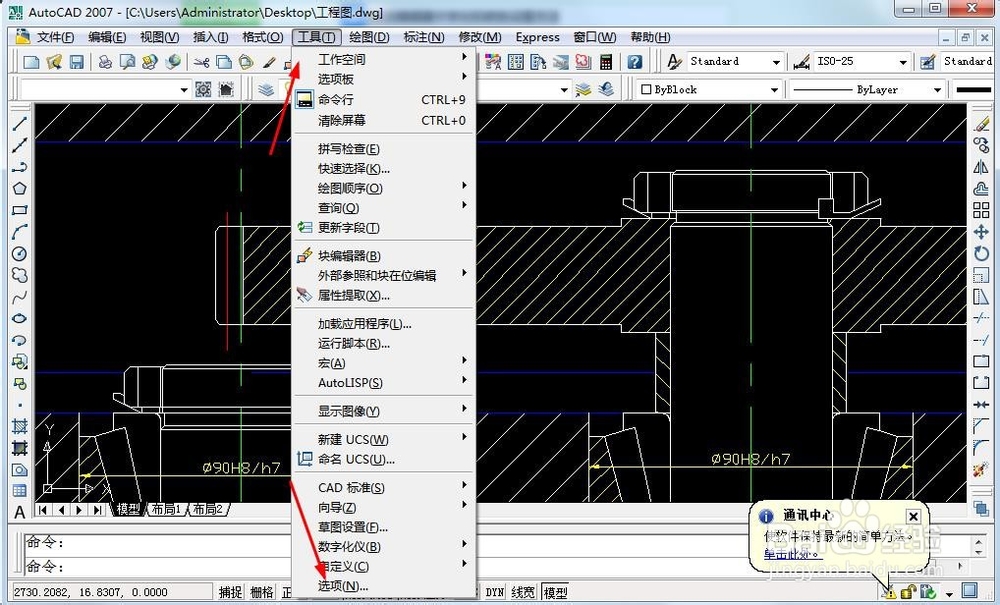Click the 单击此处 link in the balloon
1000x605 pixels.
(793, 553)
